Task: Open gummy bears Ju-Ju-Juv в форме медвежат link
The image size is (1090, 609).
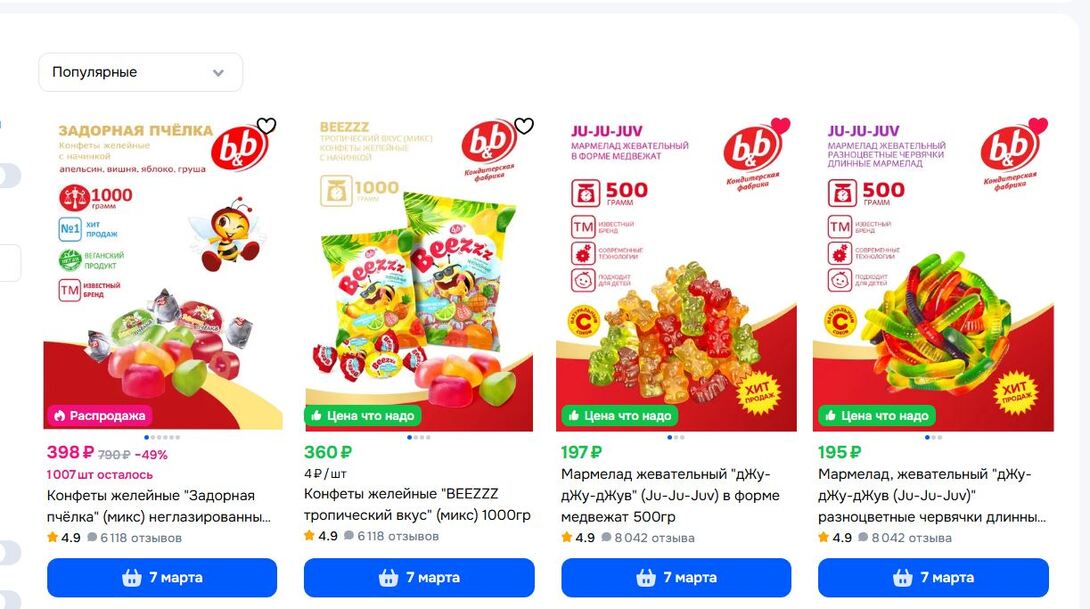Action: (670, 496)
